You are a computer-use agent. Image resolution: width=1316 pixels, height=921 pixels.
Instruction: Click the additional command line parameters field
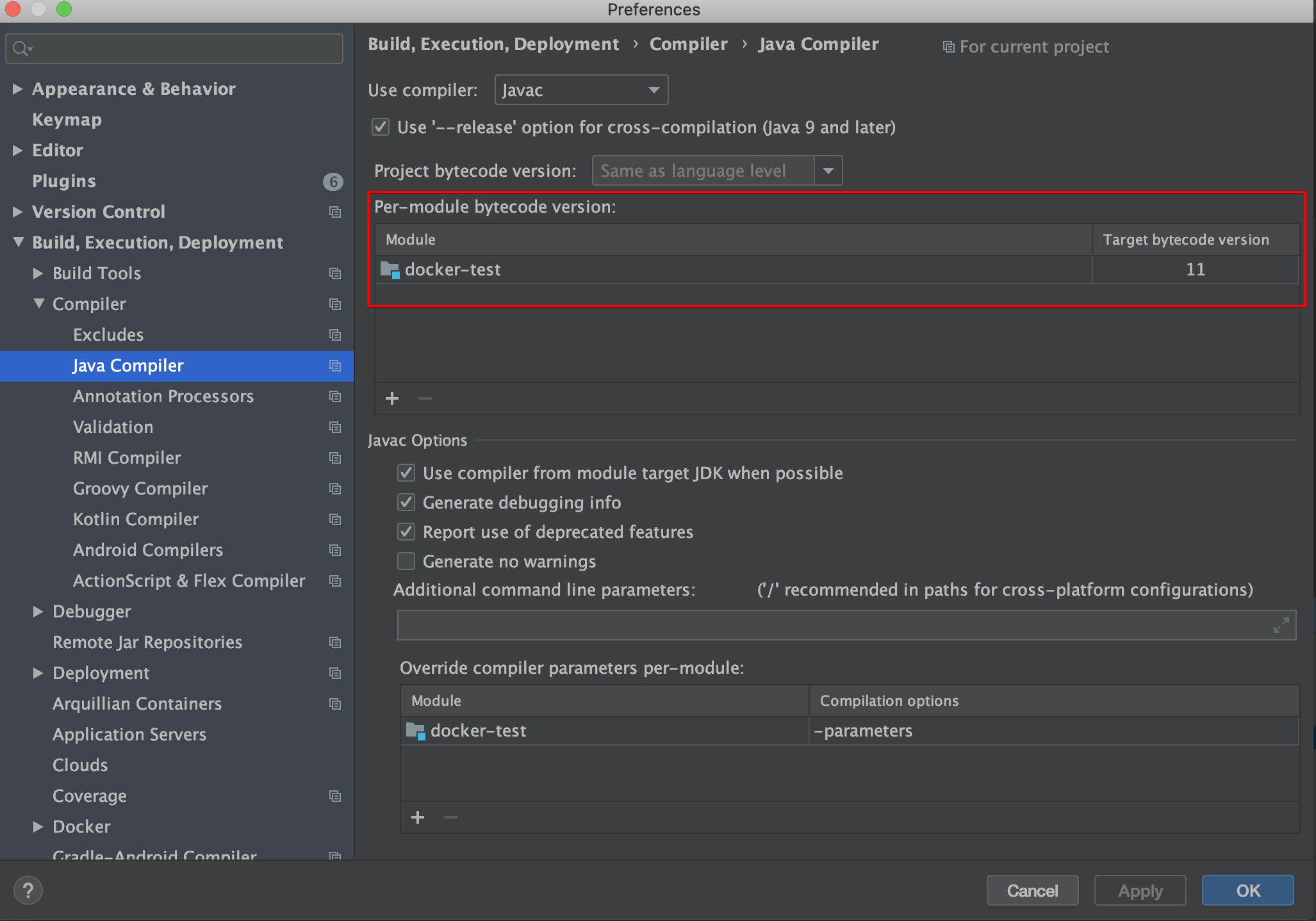coord(833,625)
